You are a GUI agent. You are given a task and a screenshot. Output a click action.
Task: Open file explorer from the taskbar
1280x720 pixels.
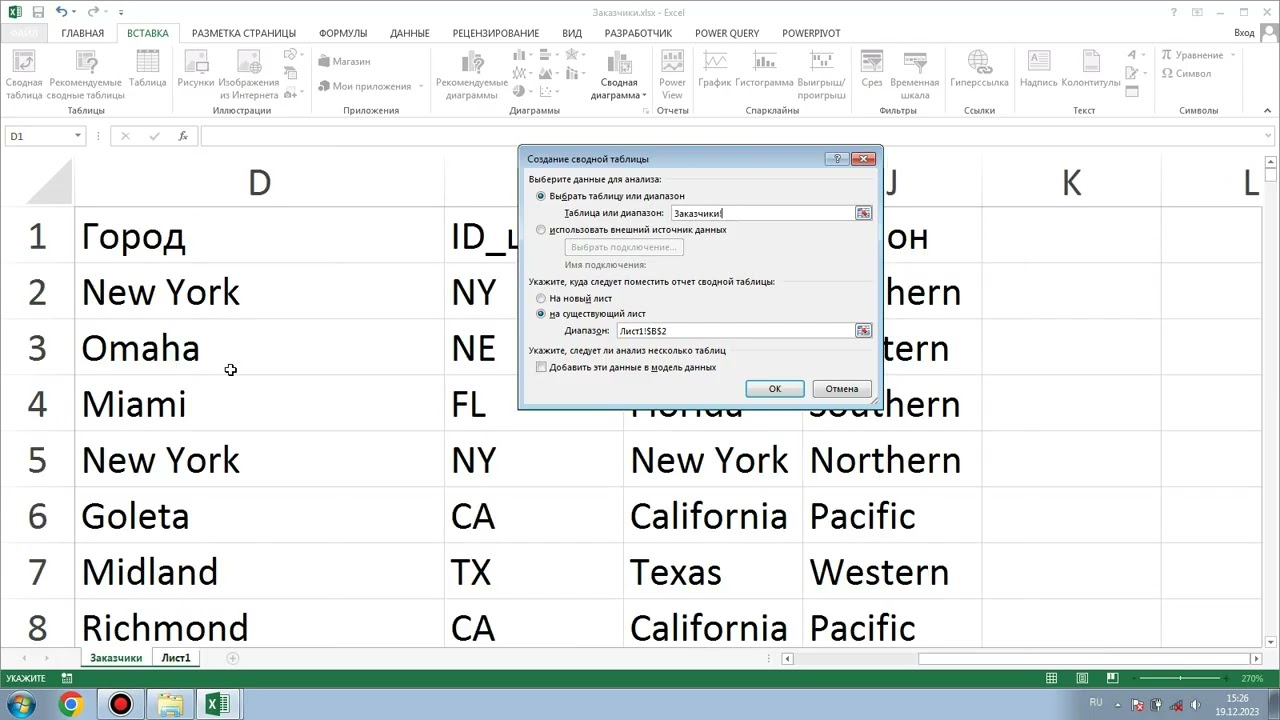click(x=170, y=704)
